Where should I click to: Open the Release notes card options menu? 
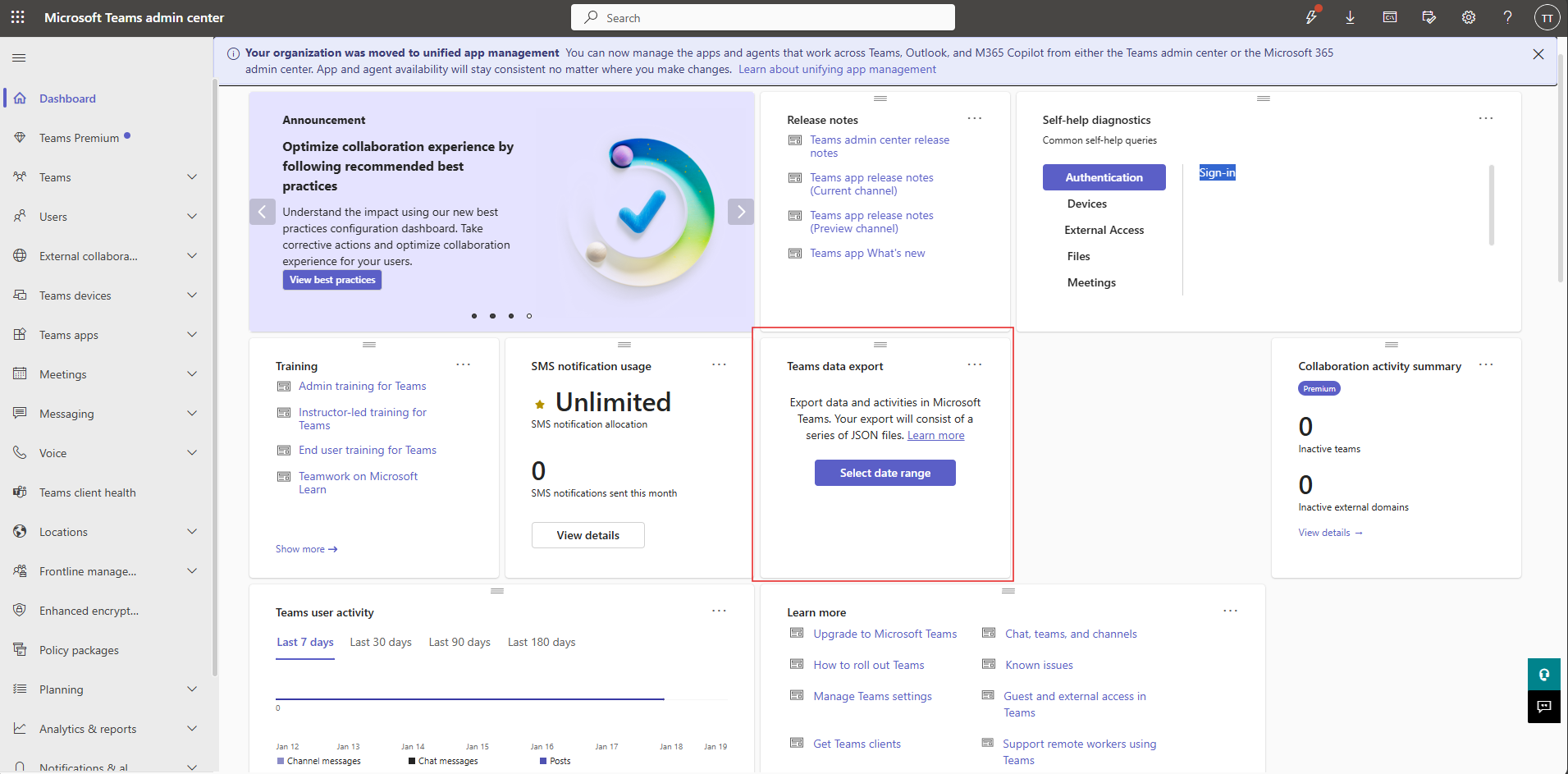[x=975, y=118]
